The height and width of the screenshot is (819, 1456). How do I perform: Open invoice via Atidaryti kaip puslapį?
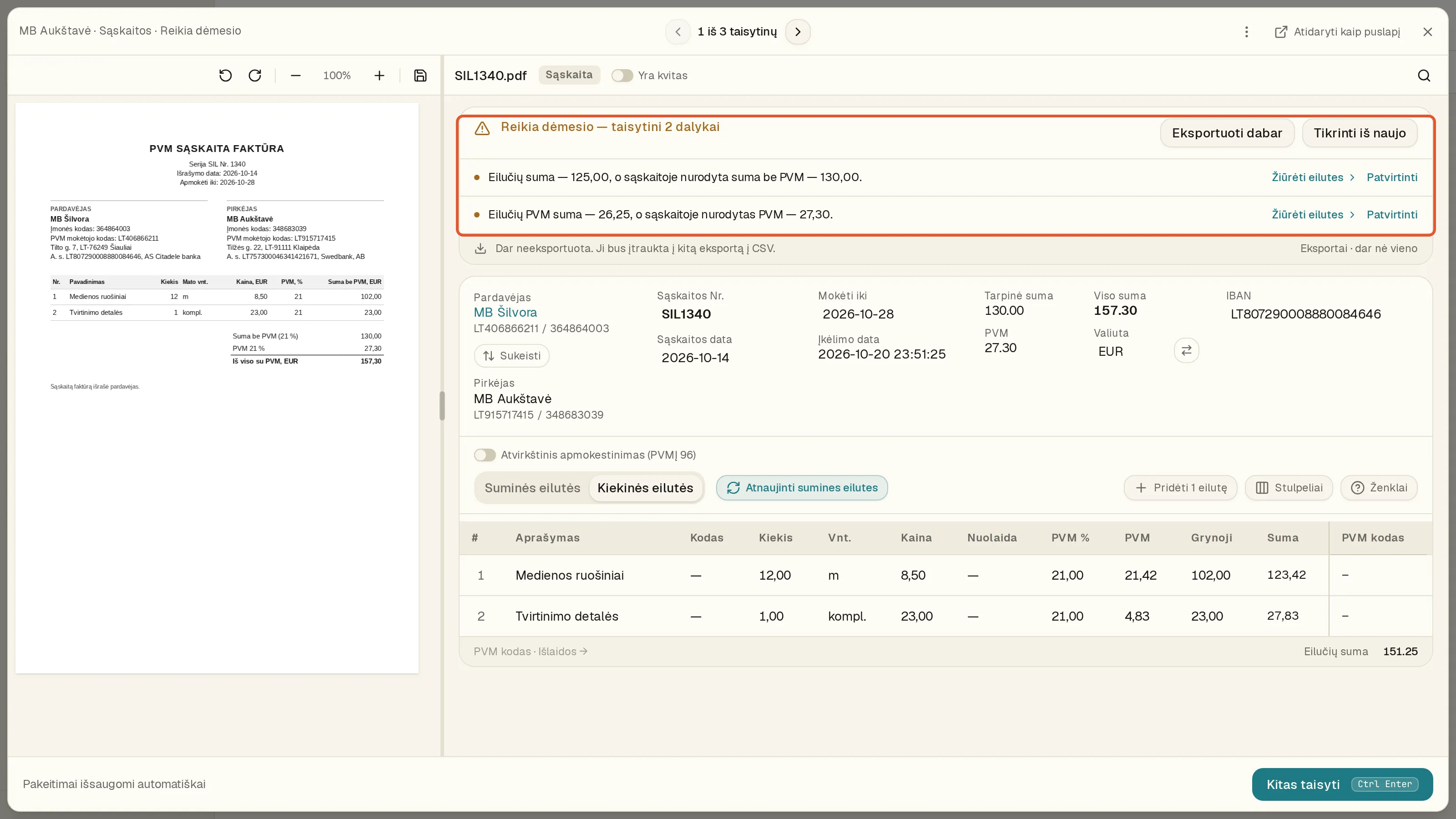(1337, 32)
